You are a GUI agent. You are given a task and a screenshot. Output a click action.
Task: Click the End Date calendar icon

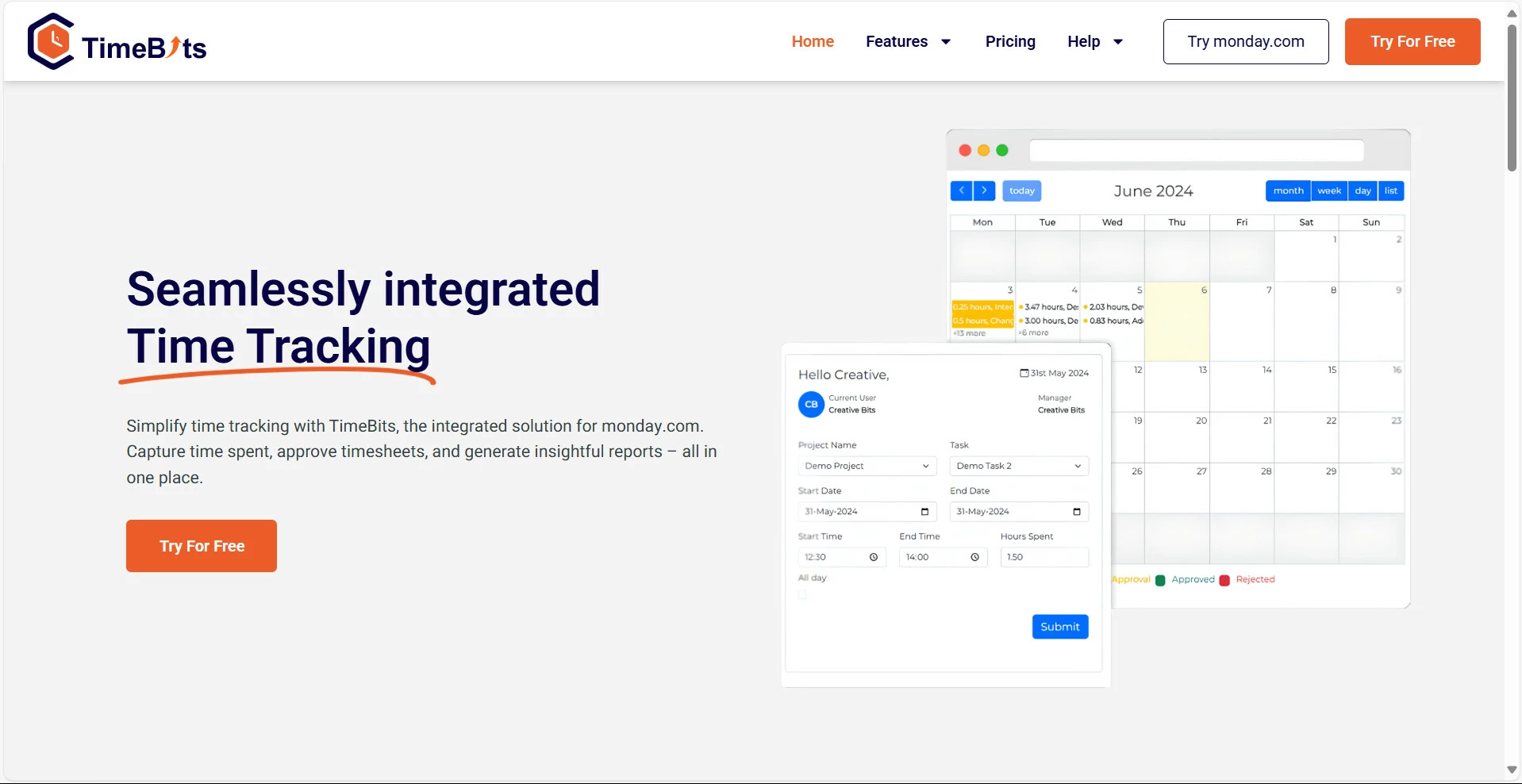click(1077, 512)
